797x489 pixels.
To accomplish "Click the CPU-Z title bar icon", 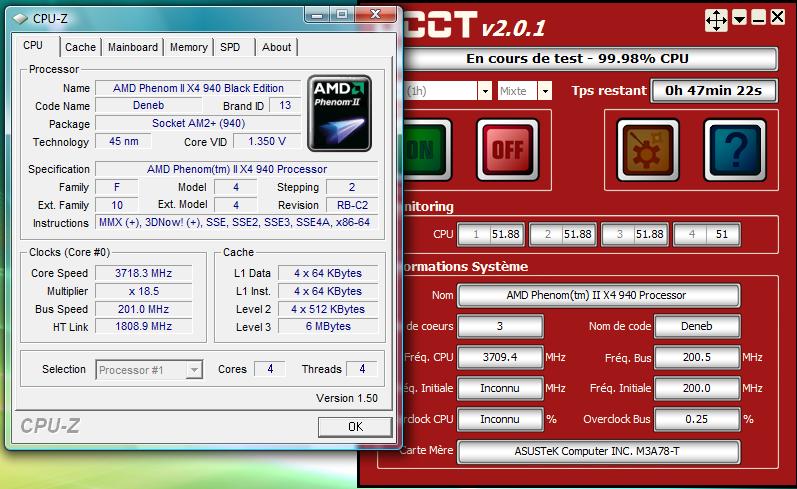I will coord(20,19).
